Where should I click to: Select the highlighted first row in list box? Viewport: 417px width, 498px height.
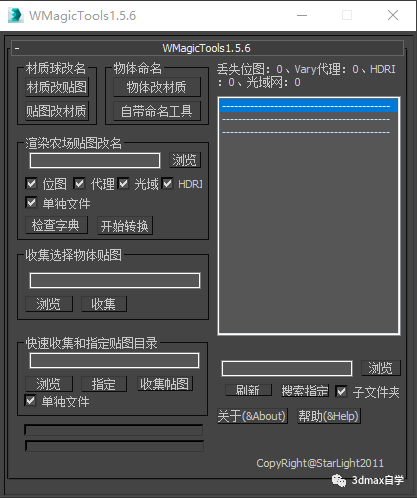tap(309, 106)
